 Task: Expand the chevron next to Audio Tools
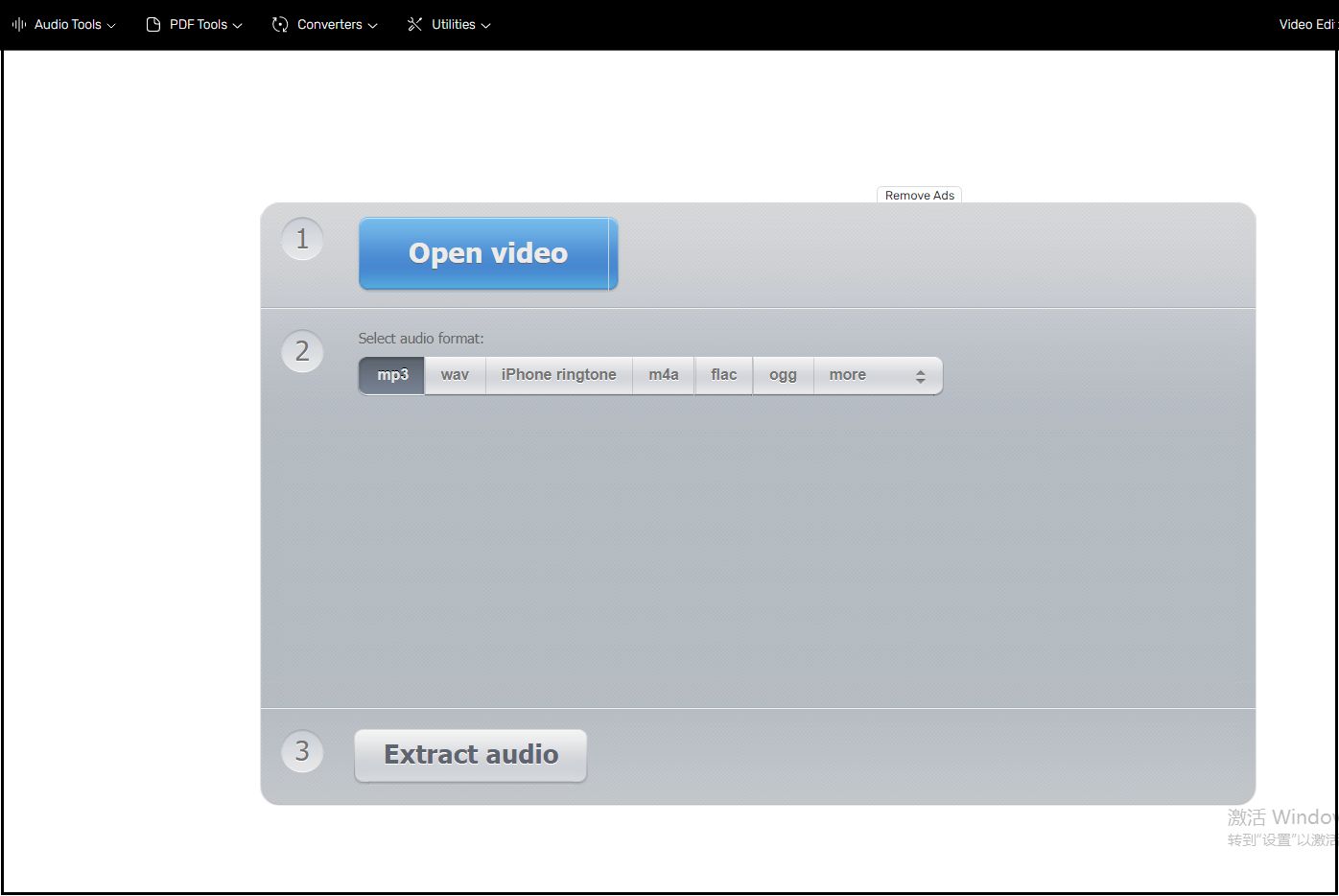(111, 26)
